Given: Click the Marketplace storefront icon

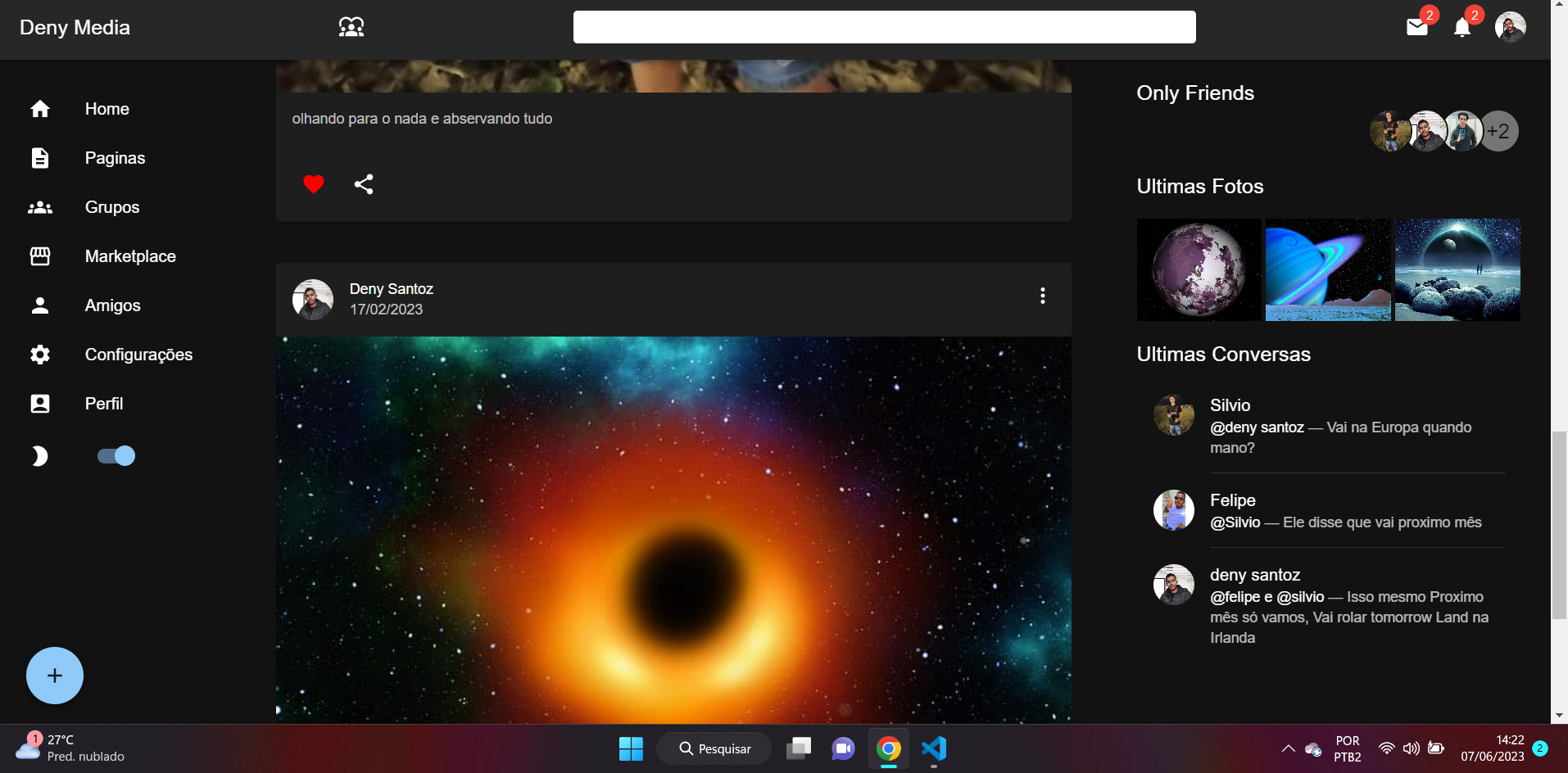Looking at the screenshot, I should click(40, 256).
